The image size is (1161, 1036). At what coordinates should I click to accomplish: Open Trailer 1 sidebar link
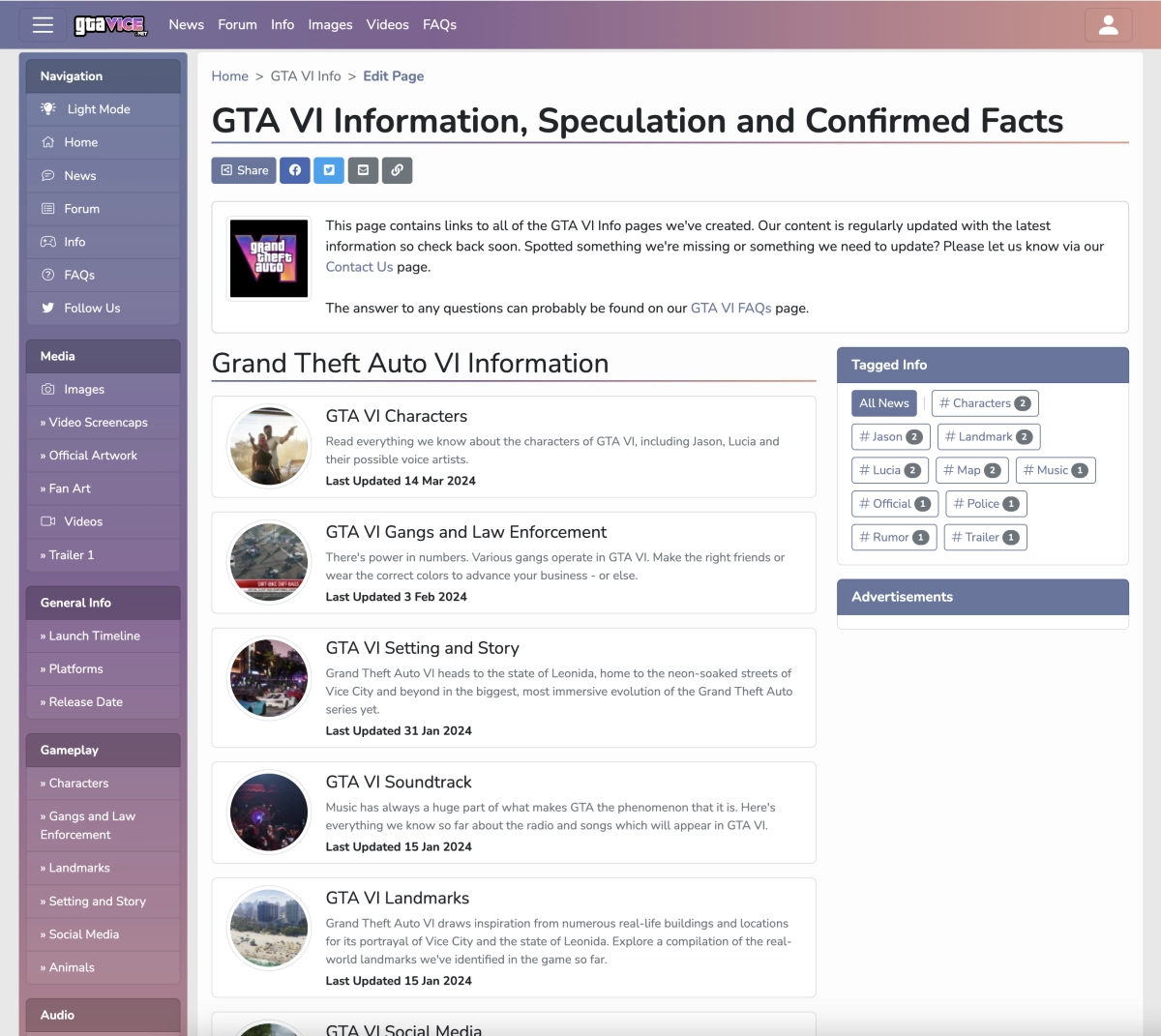tap(103, 555)
